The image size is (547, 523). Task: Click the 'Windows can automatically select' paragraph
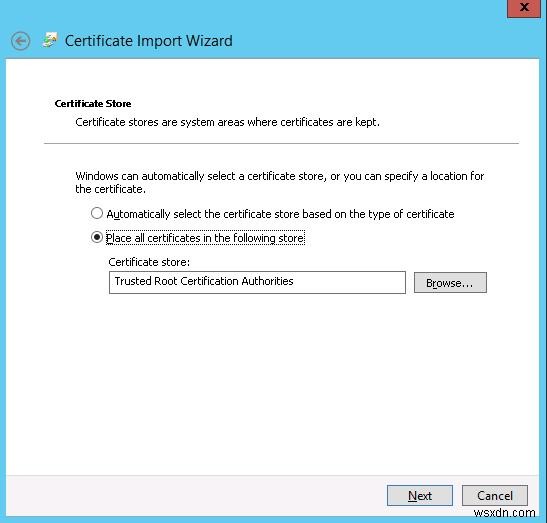279,182
